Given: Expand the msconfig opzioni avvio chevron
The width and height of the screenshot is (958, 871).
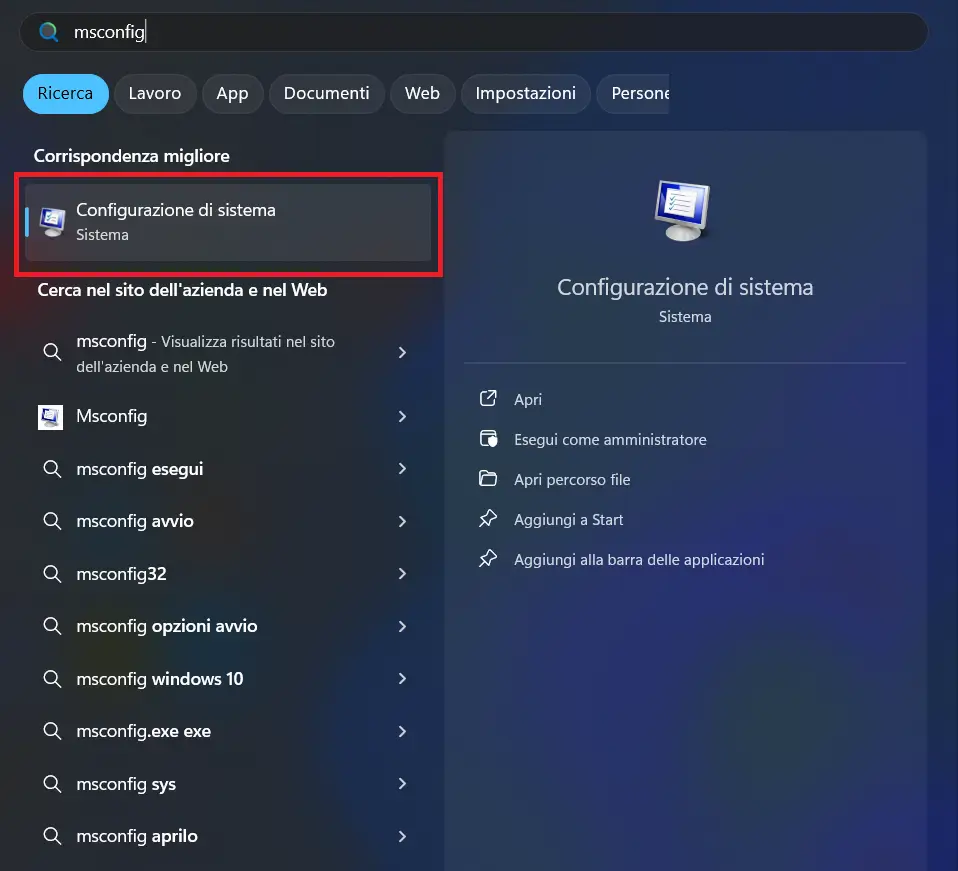Looking at the screenshot, I should point(402,626).
